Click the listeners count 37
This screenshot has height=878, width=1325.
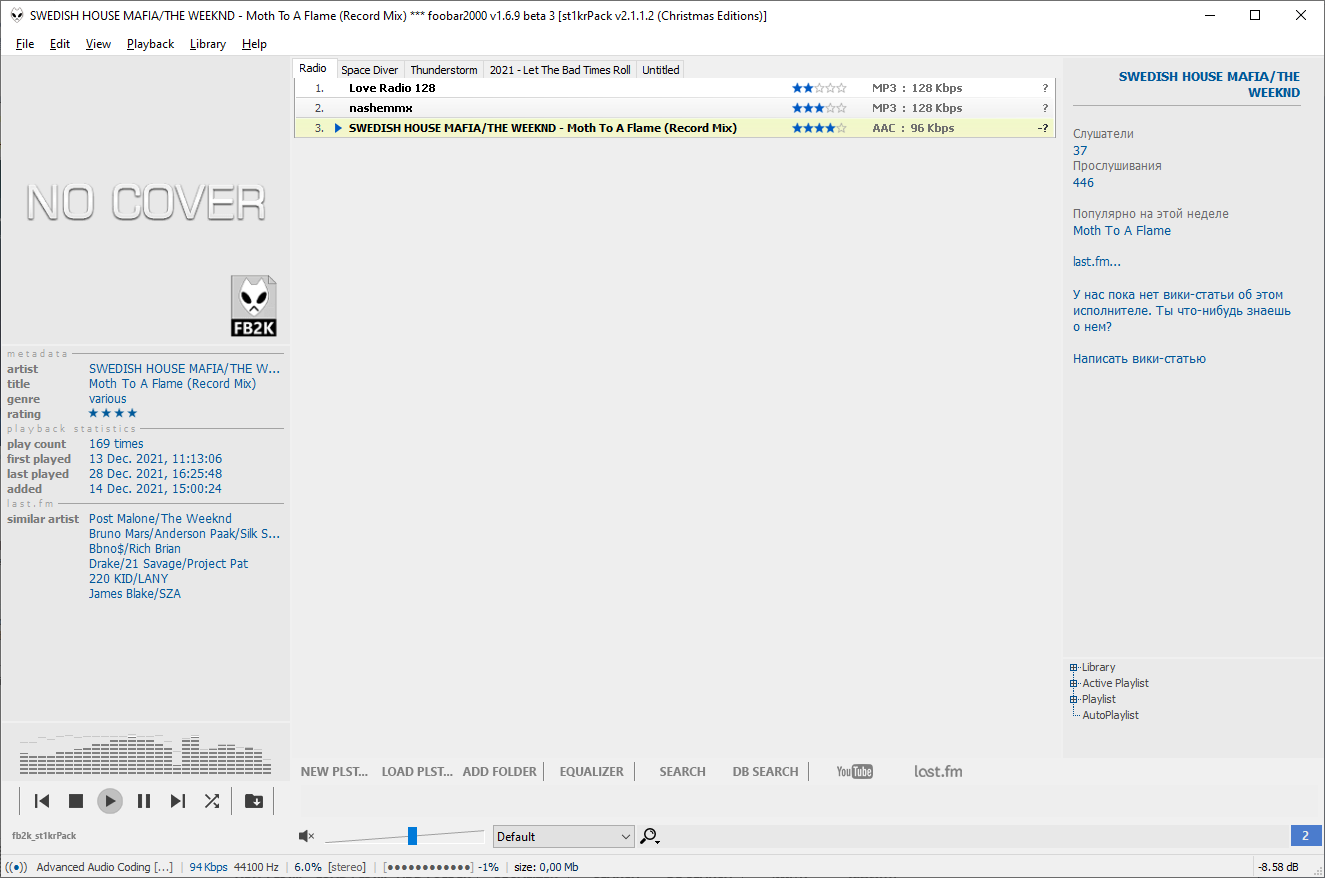pyautogui.click(x=1080, y=150)
